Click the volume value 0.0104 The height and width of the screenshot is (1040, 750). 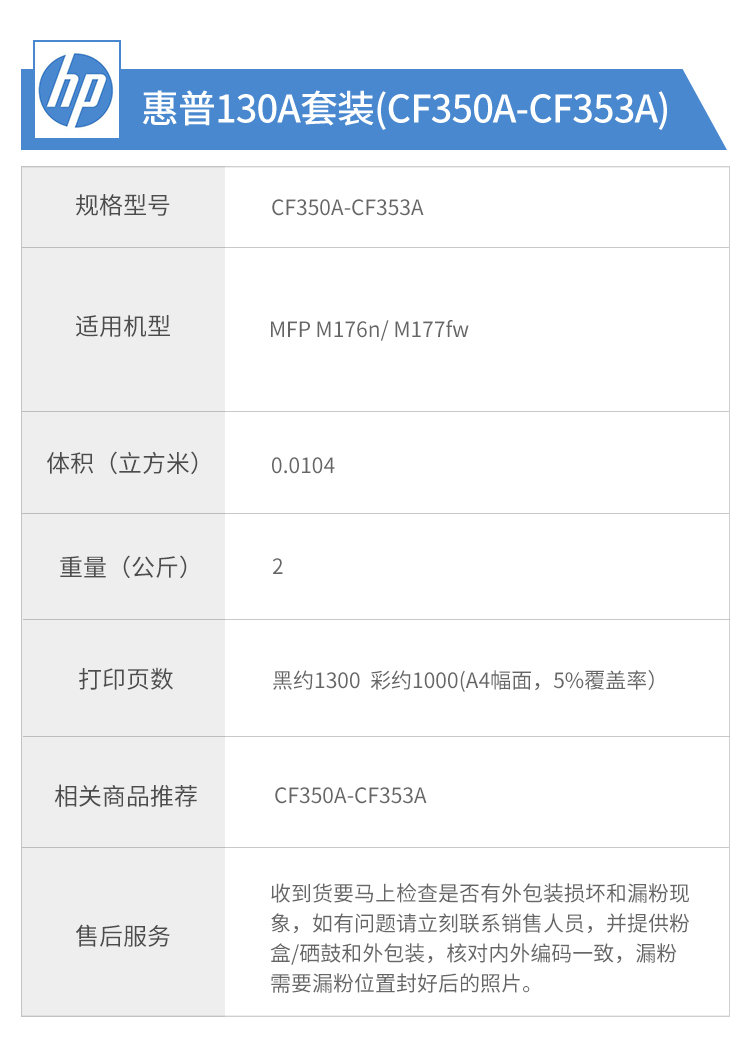click(302, 466)
